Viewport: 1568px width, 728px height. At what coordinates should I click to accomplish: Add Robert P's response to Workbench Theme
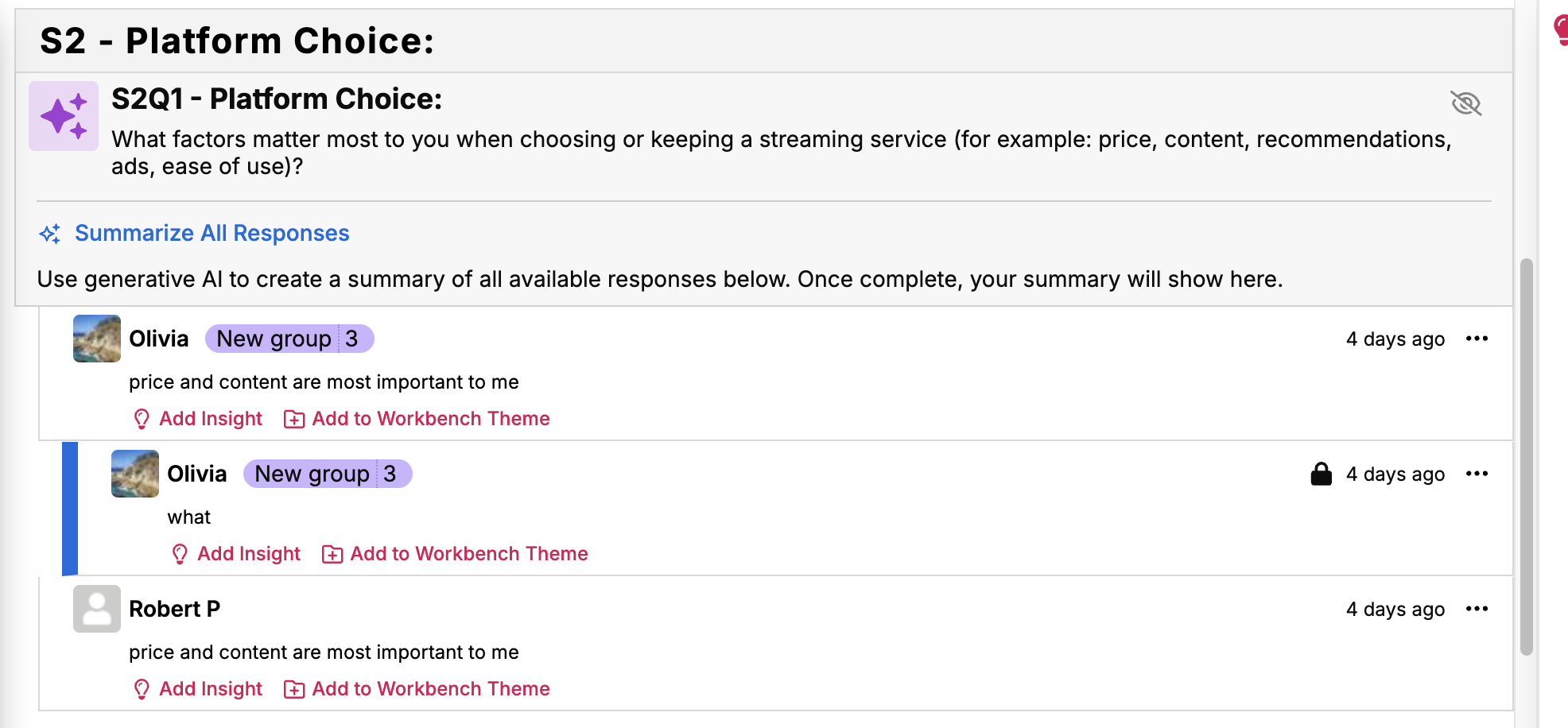[430, 689]
